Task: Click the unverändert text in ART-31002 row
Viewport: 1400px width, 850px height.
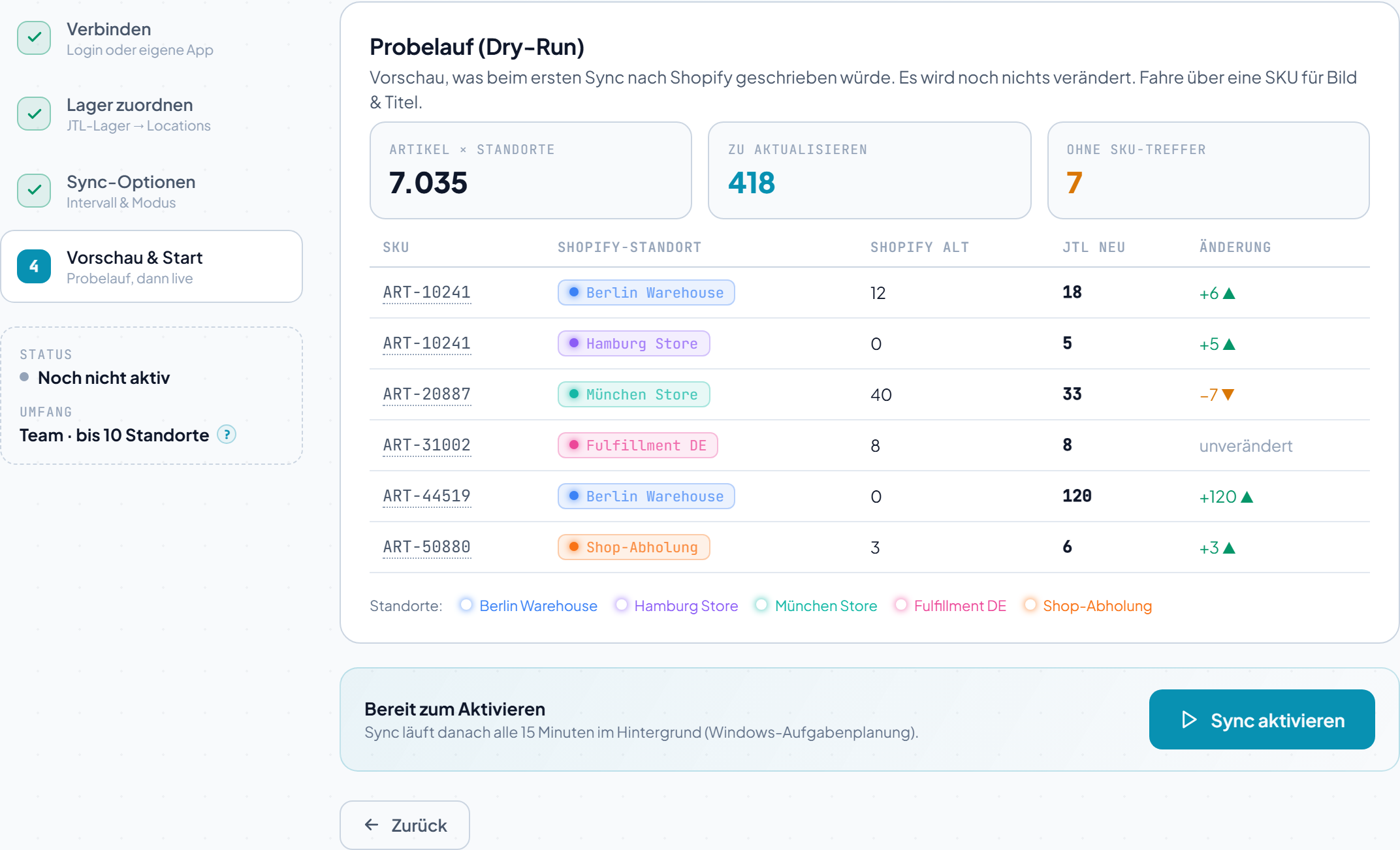Action: pos(1246,446)
